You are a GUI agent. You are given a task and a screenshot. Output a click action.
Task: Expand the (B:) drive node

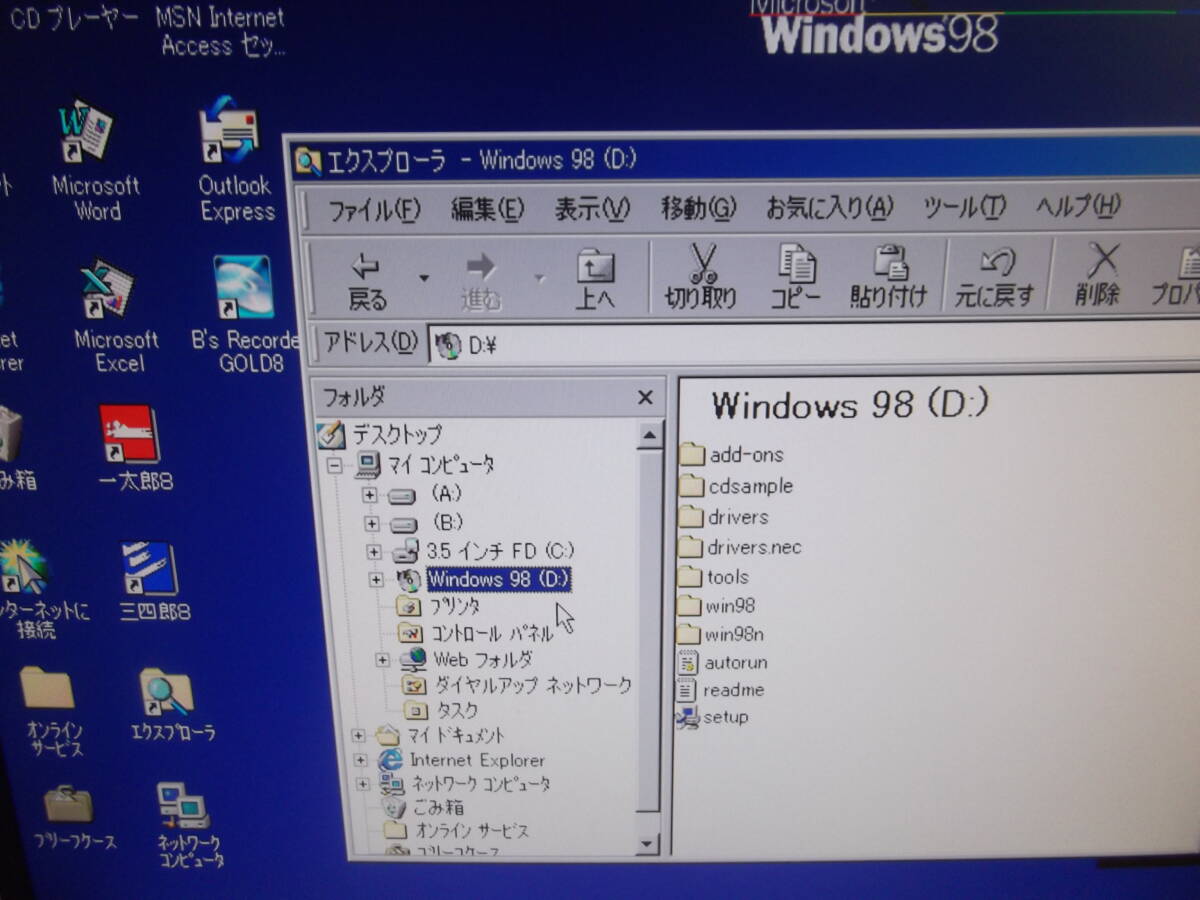pyautogui.click(x=371, y=523)
